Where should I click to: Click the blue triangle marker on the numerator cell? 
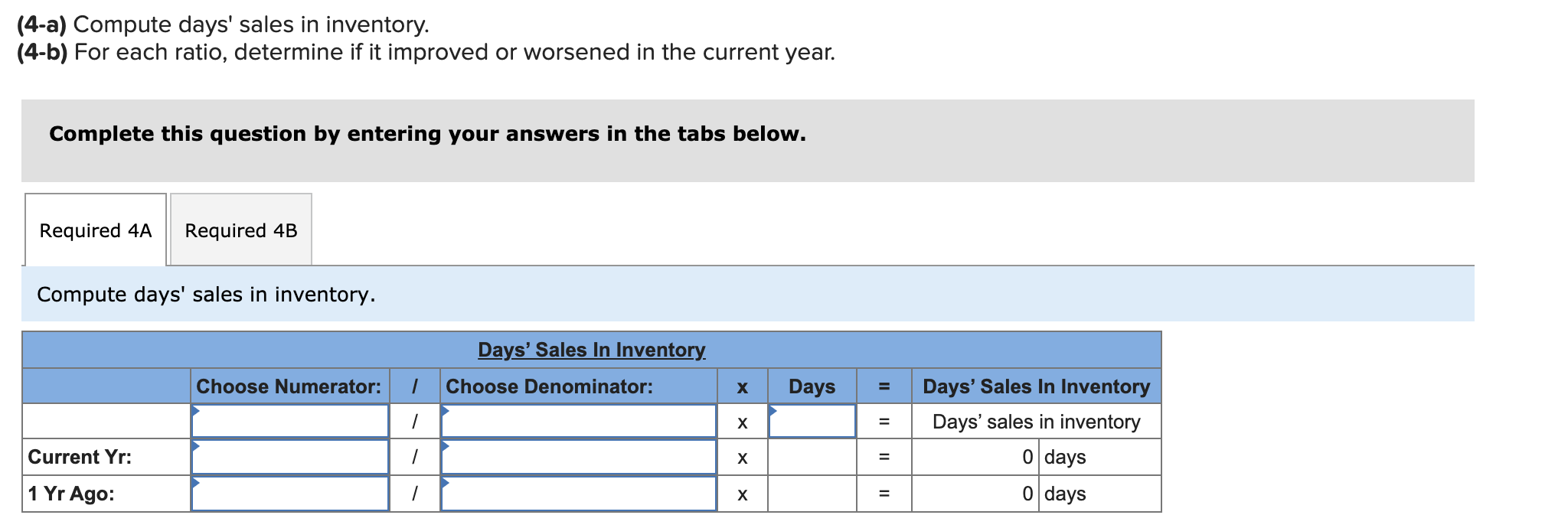point(197,412)
